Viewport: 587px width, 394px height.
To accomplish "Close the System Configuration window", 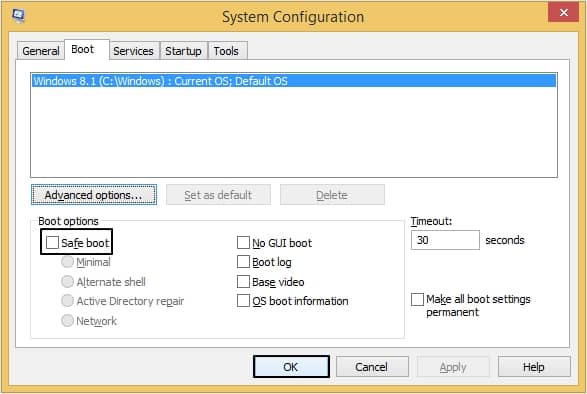I will point(563,12).
